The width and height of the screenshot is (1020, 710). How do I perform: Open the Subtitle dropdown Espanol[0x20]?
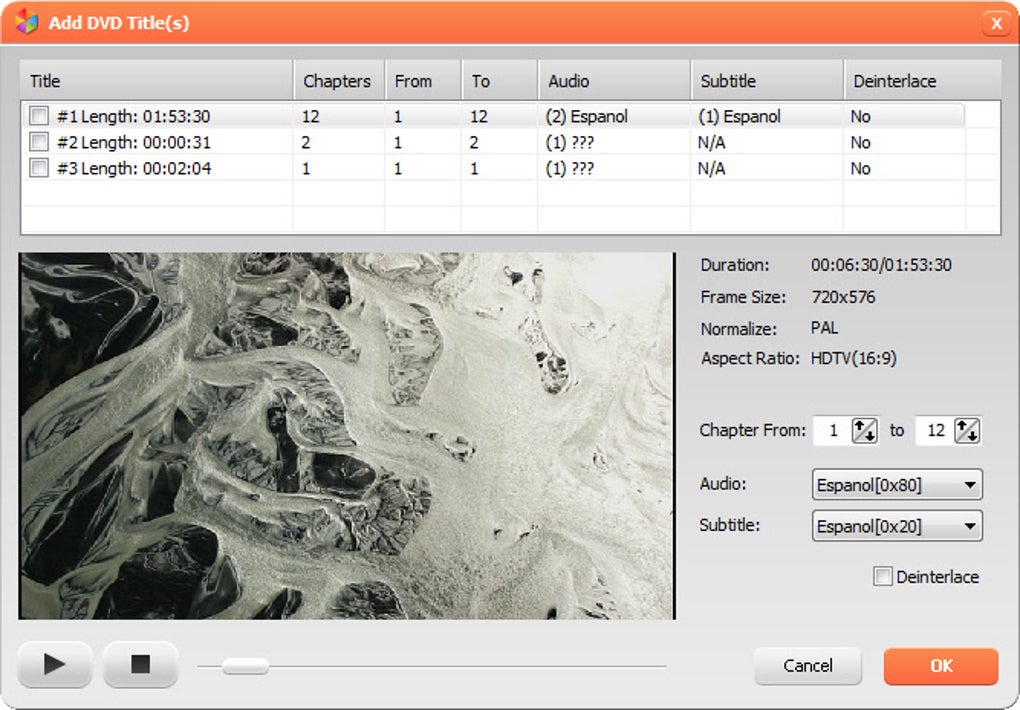pos(897,526)
